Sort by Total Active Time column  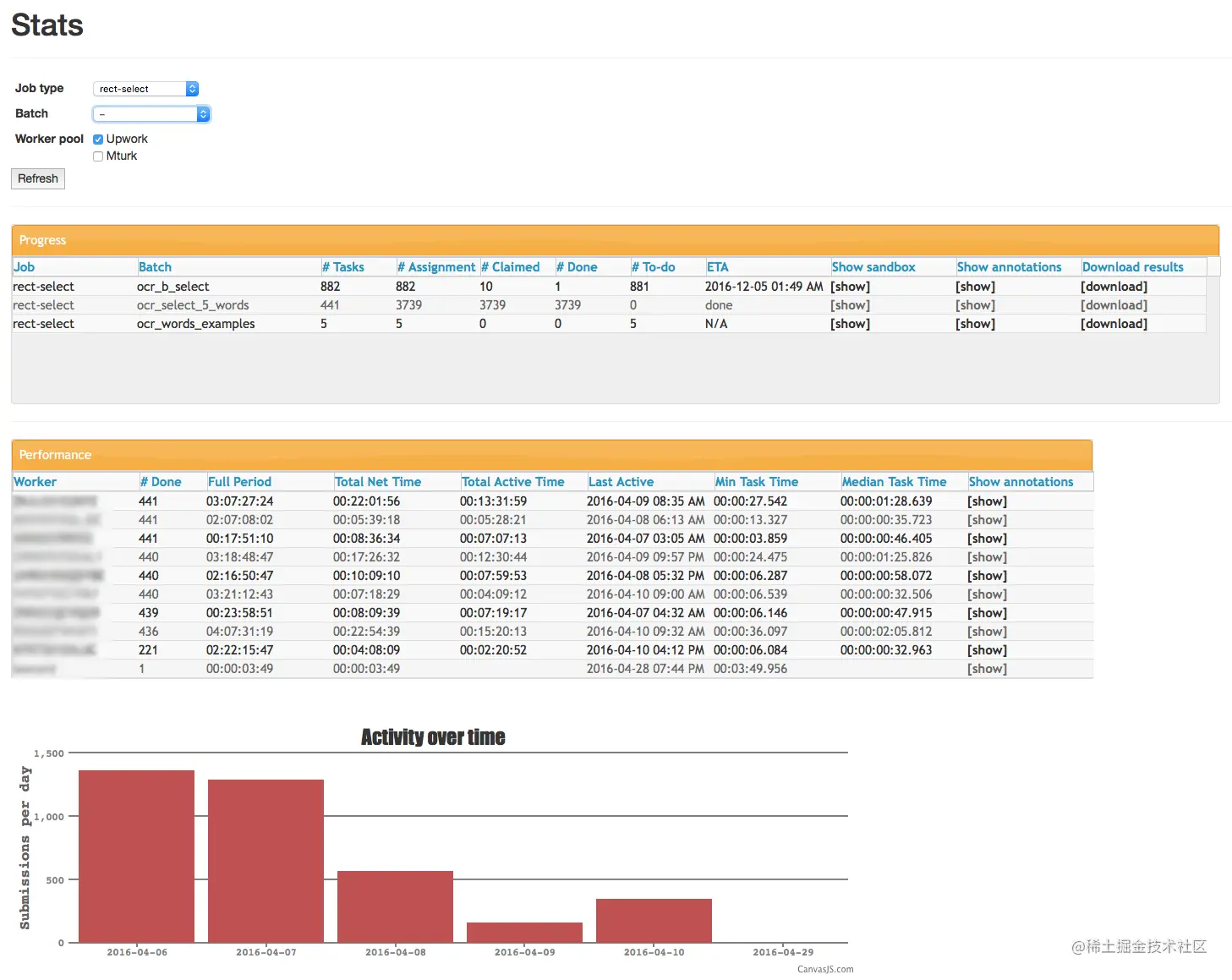pyautogui.click(x=512, y=481)
